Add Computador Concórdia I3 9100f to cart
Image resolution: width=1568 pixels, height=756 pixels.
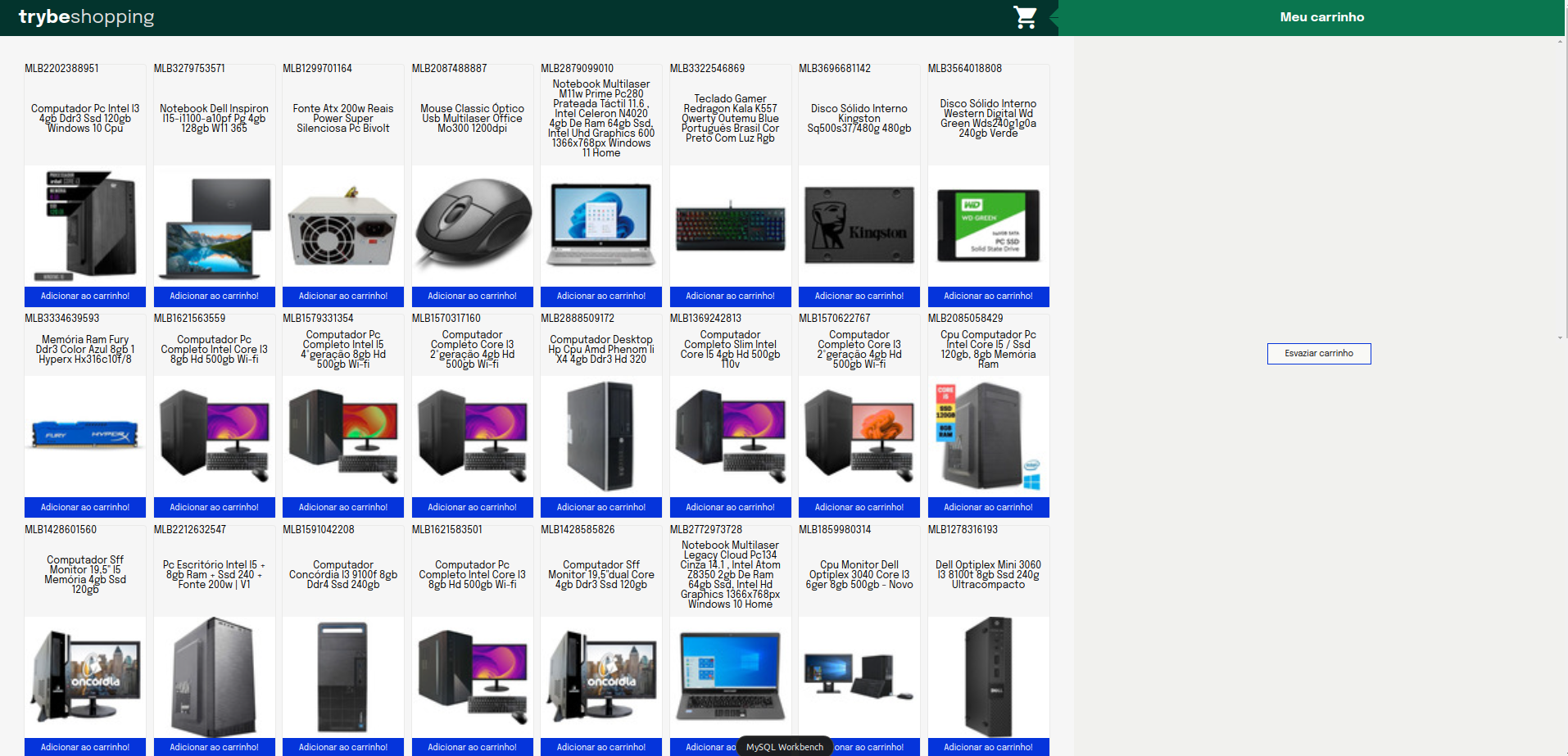tap(343, 747)
